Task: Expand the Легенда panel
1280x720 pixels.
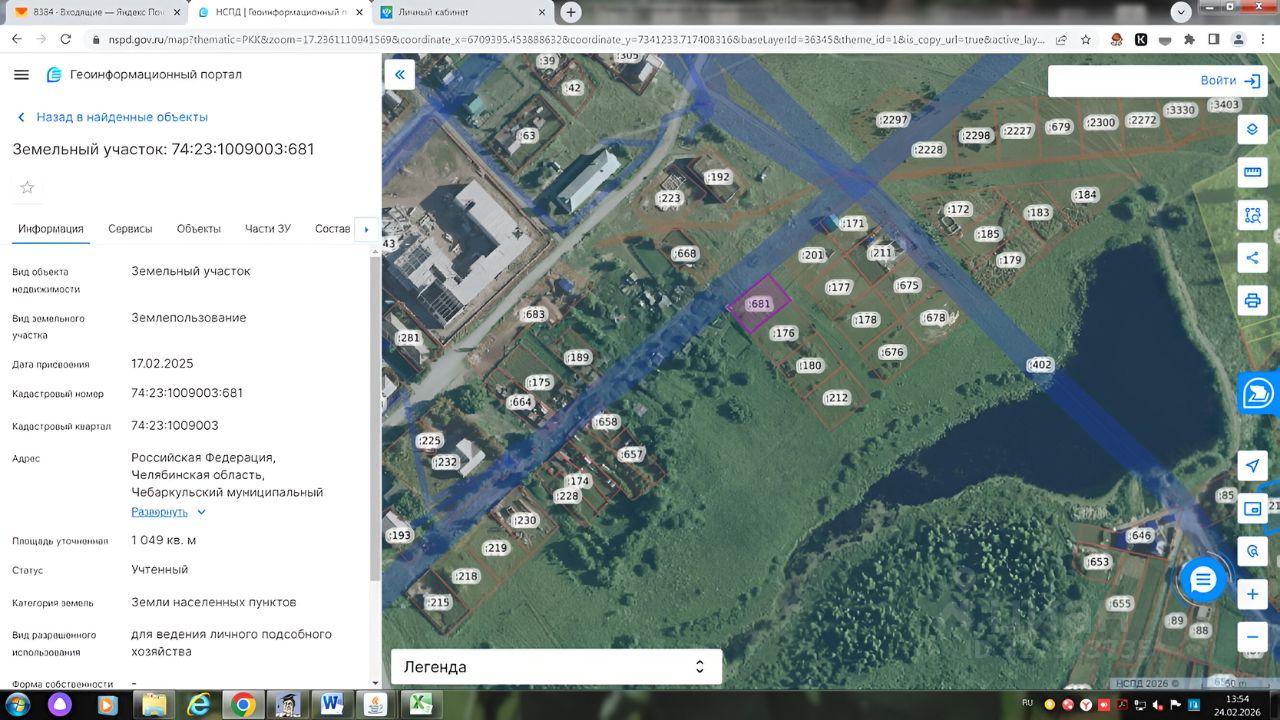Action: coord(556,667)
